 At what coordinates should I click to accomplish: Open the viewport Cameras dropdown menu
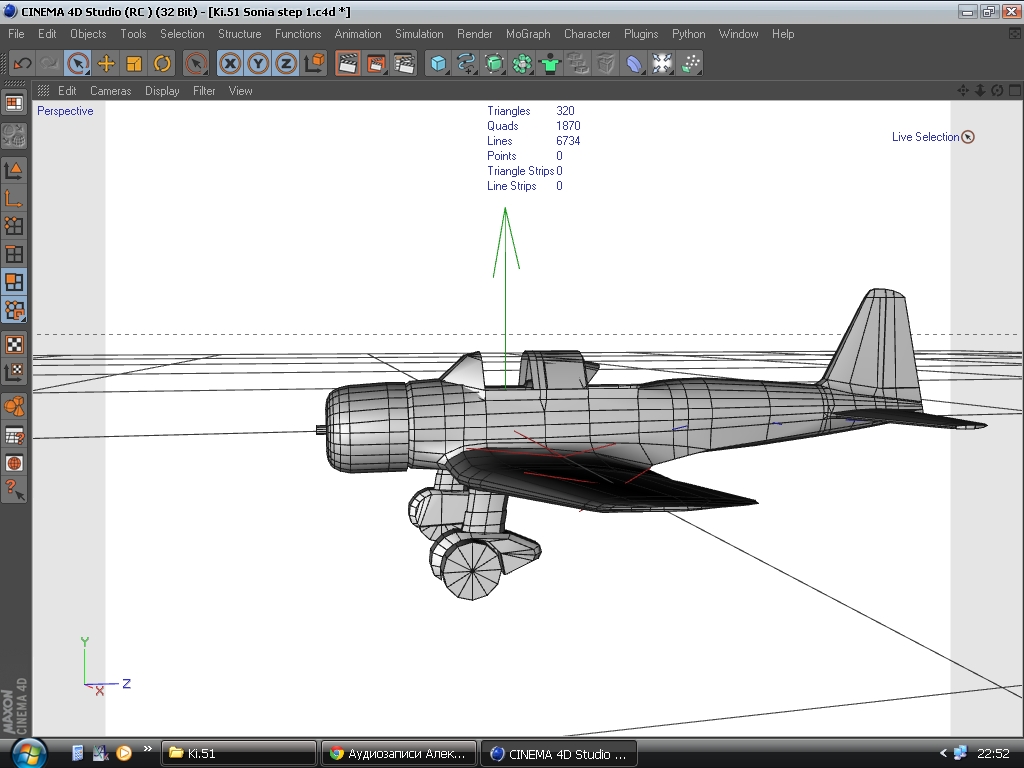coord(110,91)
